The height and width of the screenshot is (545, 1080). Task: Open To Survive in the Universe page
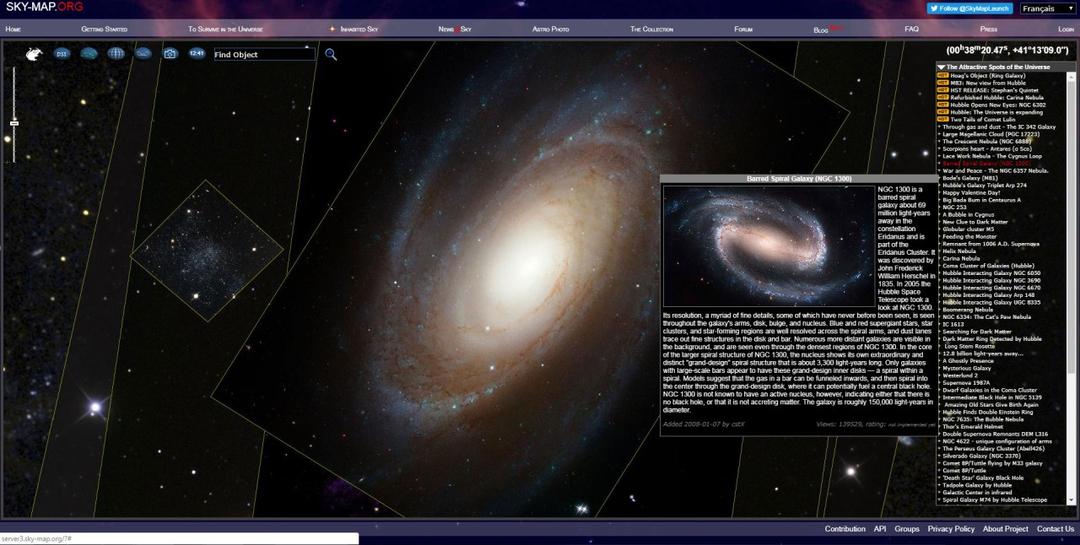click(225, 30)
